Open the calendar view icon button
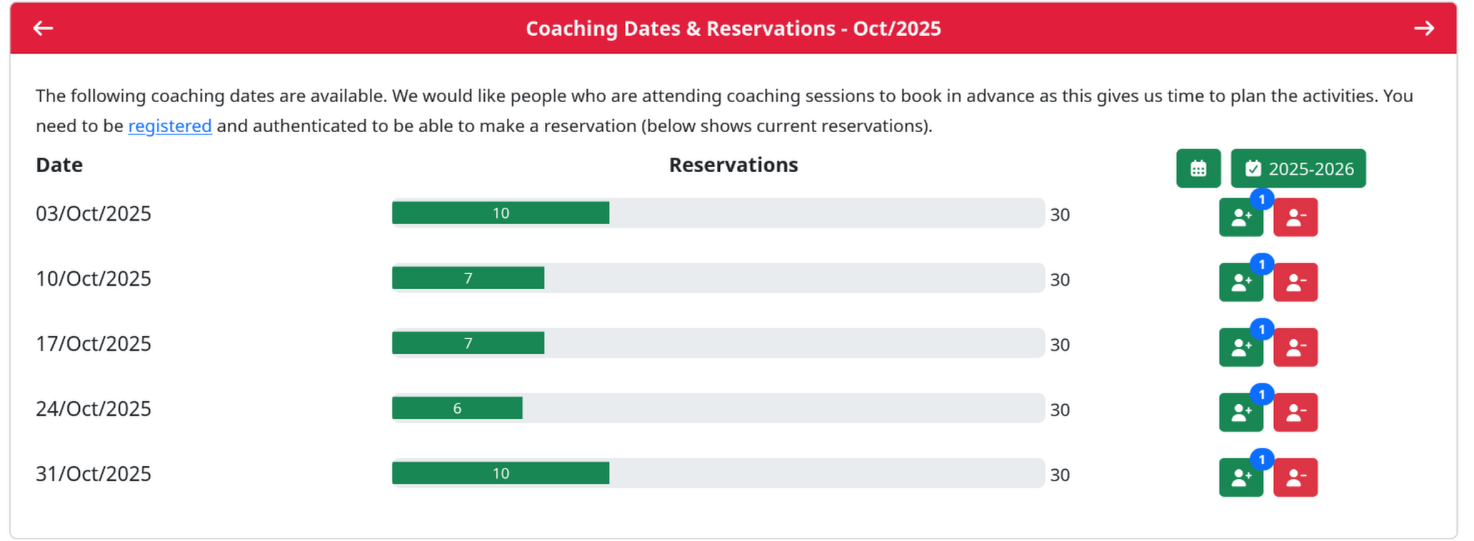1474x541 pixels. (x=1198, y=169)
